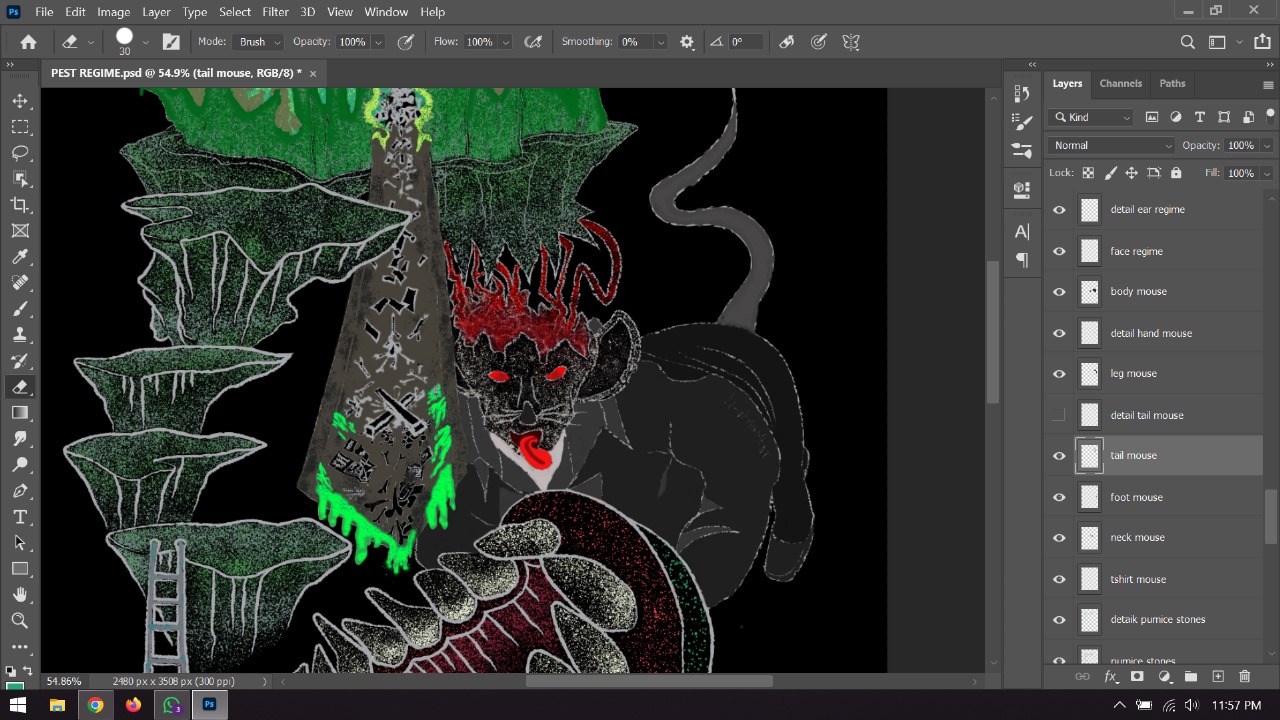Switch to the Channels tab

[x=1120, y=84]
